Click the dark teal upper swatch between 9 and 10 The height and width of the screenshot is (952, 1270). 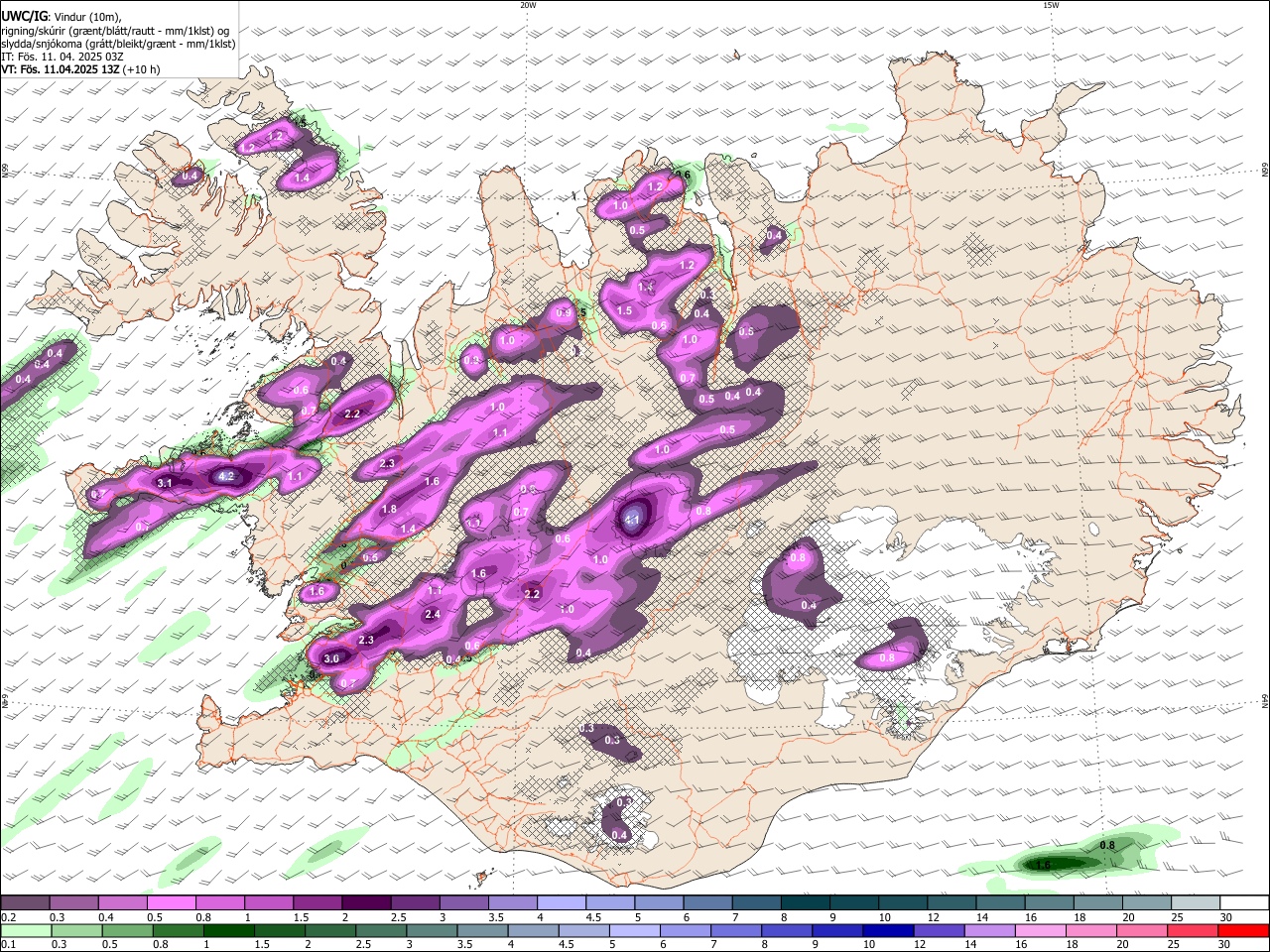tap(854, 903)
